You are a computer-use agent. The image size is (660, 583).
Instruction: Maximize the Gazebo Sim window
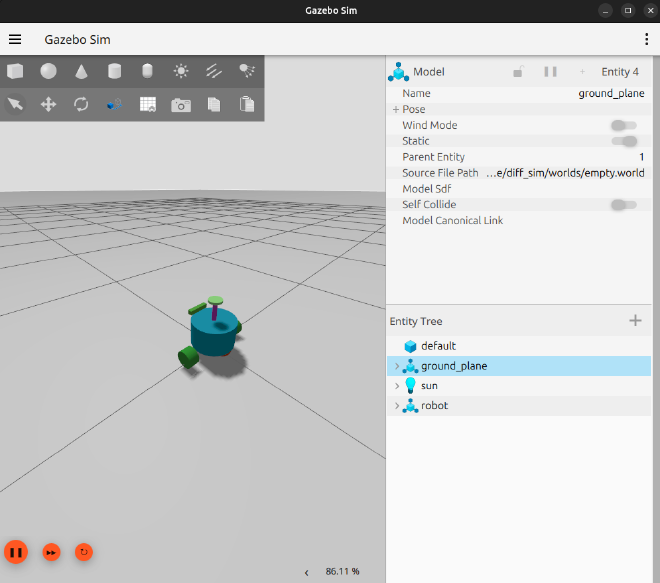point(628,11)
